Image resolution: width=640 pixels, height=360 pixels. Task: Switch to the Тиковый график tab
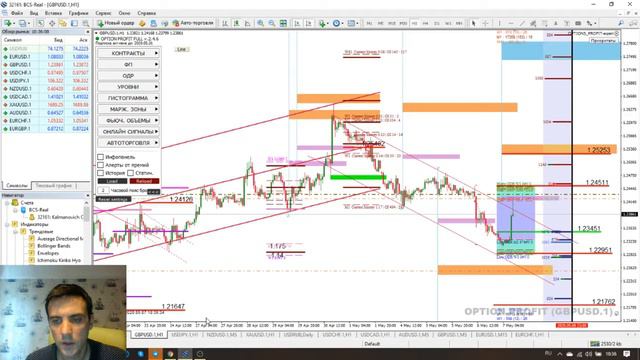pyautogui.click(x=53, y=185)
